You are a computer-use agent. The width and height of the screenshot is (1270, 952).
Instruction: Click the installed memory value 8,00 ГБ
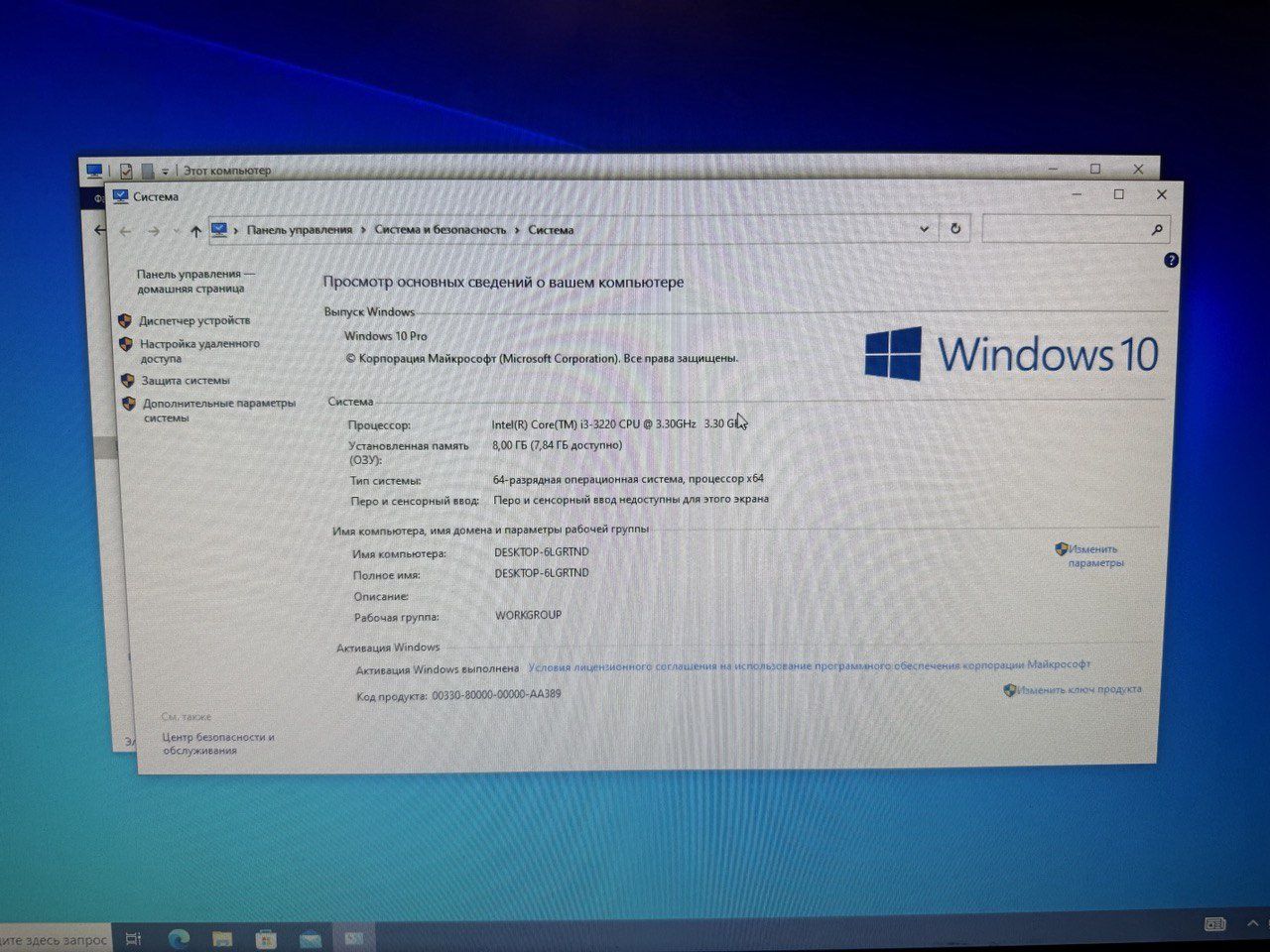click(x=557, y=445)
